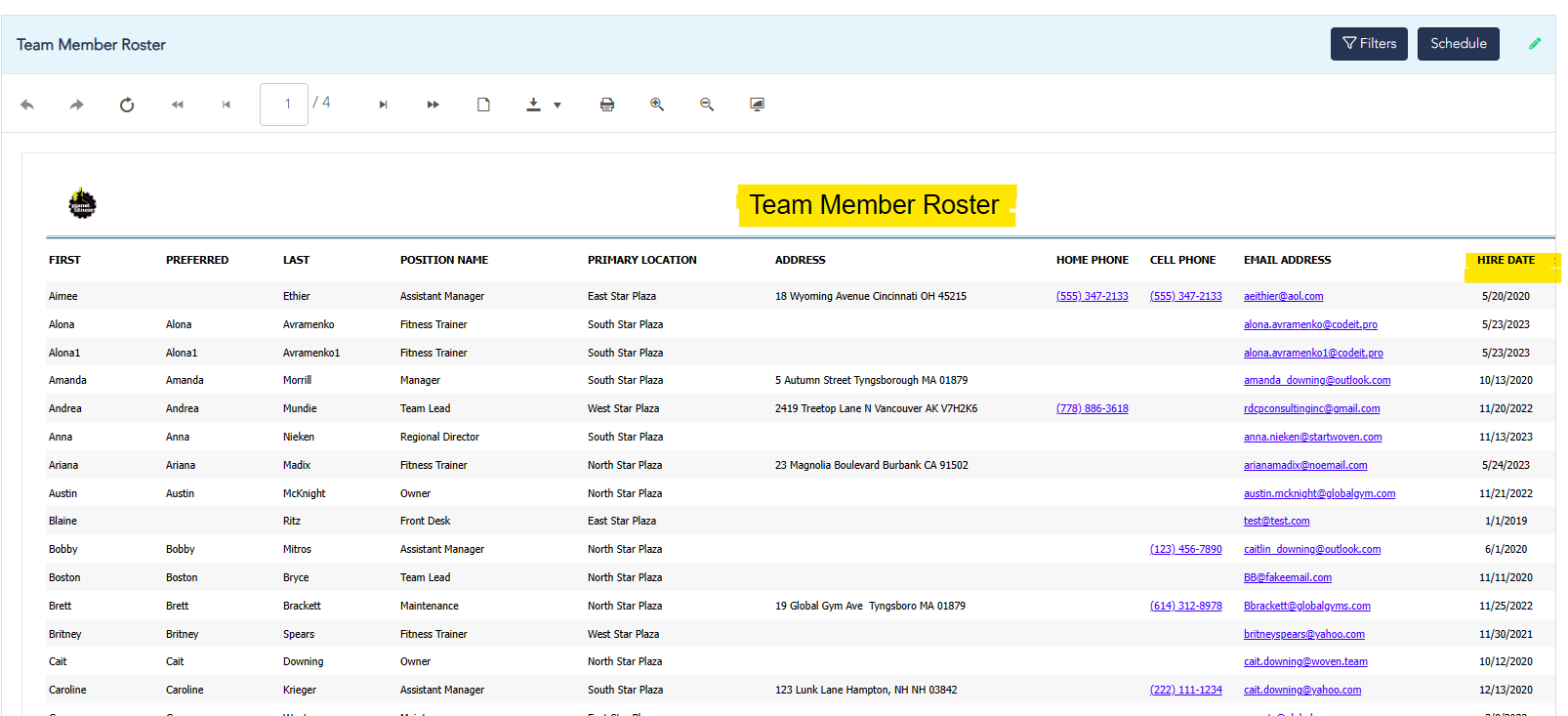
Task: Click the export download icon
Action: (533, 105)
